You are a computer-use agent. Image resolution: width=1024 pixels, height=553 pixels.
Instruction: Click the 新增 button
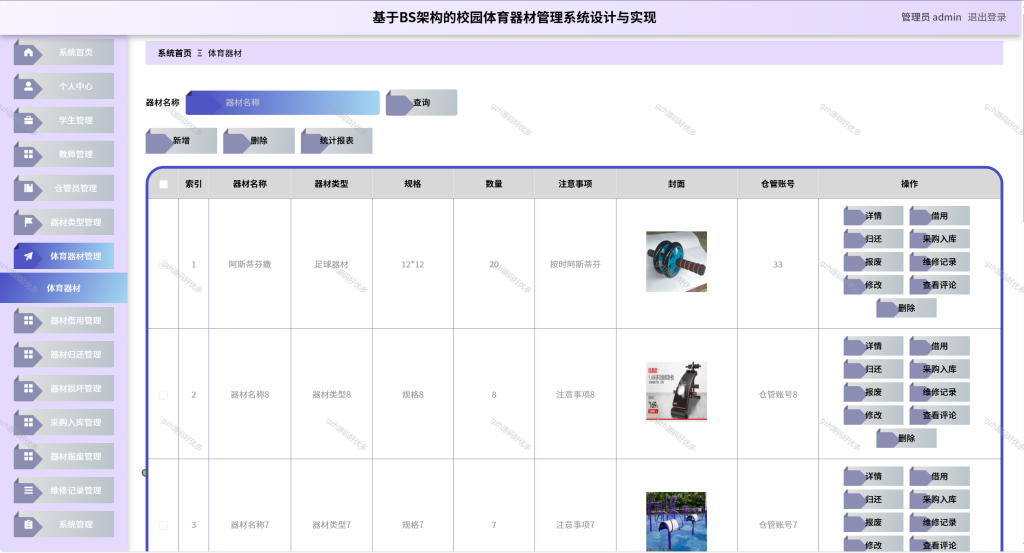click(x=181, y=140)
